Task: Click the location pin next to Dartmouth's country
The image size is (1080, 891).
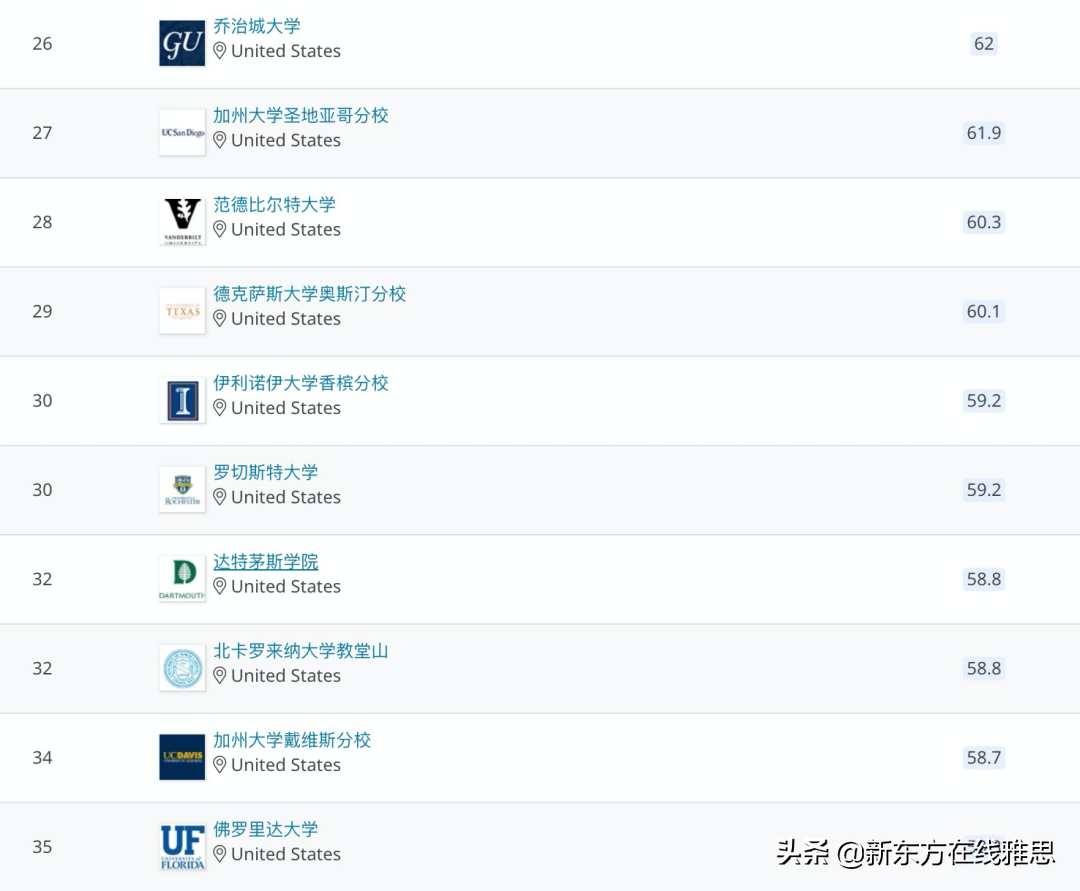Action: pos(219,587)
